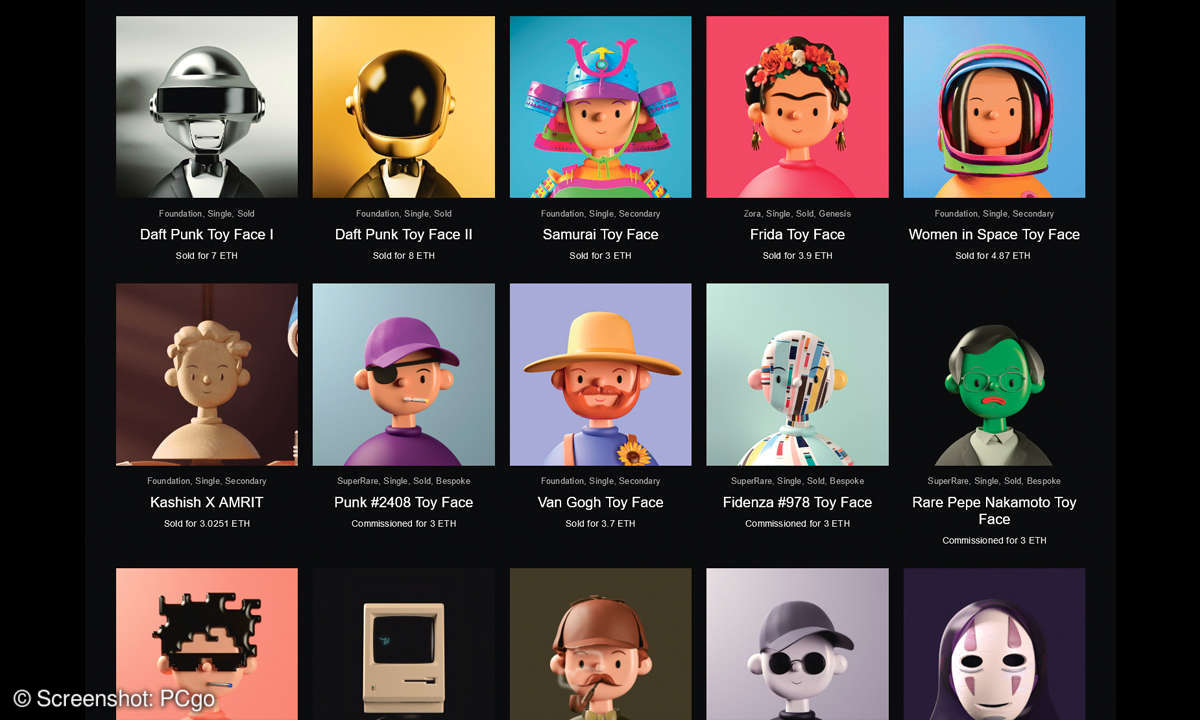Viewport: 1200px width, 720px height.
Task: Click 'Sold for 7 ETH' price text
Action: pos(206,256)
